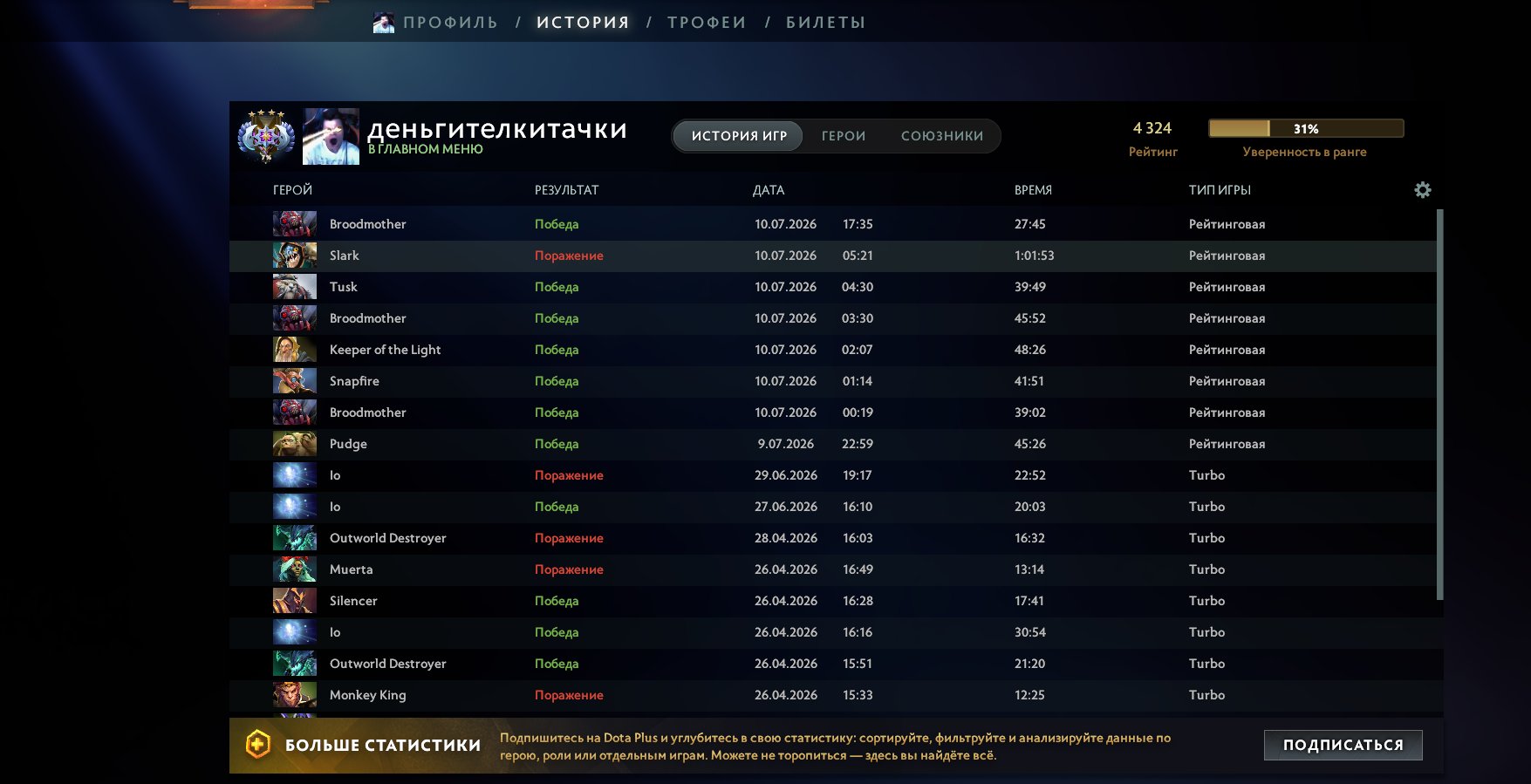This screenshot has height=784, width=1531.
Task: Click Поражение result in the Slark row
Action: (569, 256)
